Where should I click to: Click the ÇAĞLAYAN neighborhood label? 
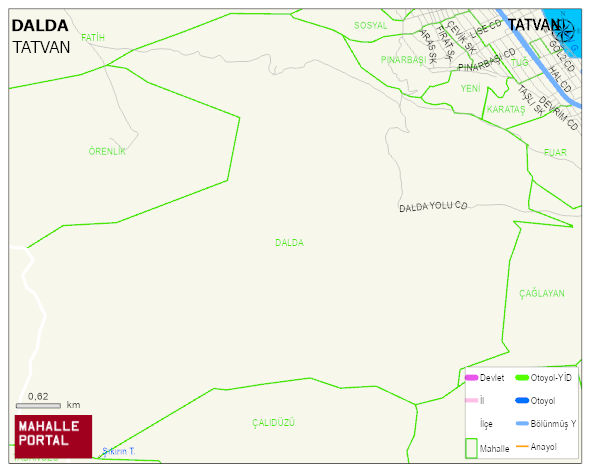(x=542, y=293)
